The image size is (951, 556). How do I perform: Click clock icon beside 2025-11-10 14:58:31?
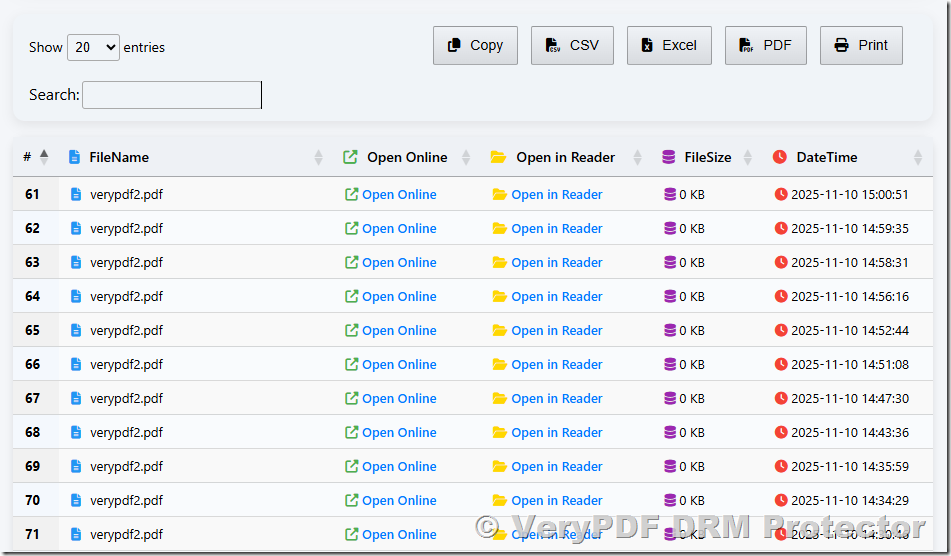(x=781, y=262)
